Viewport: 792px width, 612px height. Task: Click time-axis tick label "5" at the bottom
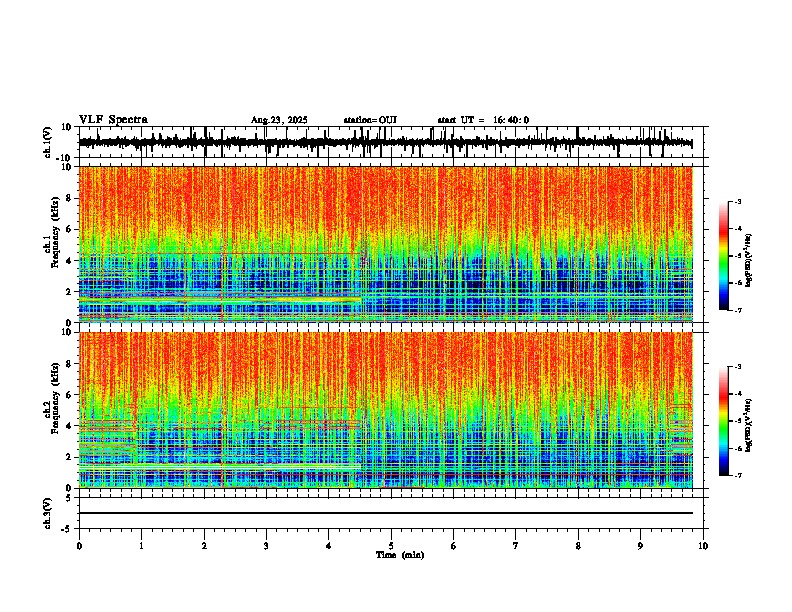[391, 546]
